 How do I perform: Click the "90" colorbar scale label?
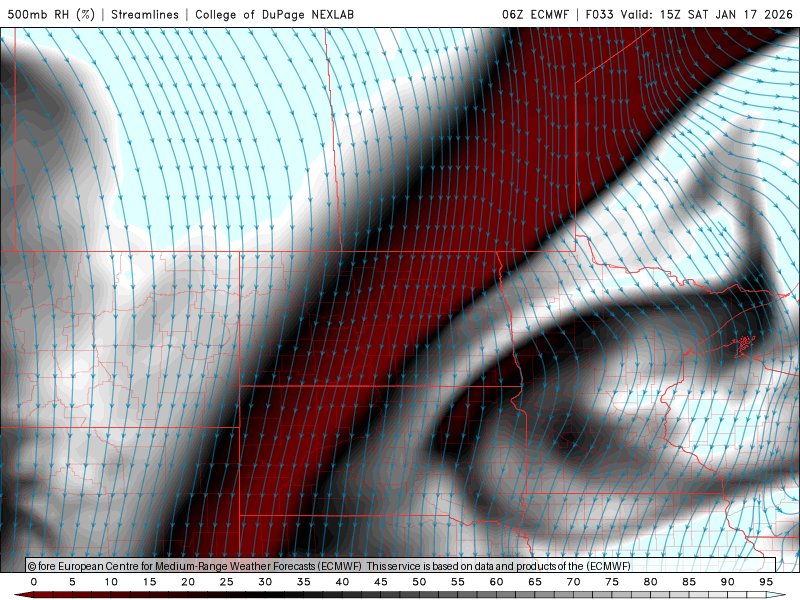click(727, 582)
